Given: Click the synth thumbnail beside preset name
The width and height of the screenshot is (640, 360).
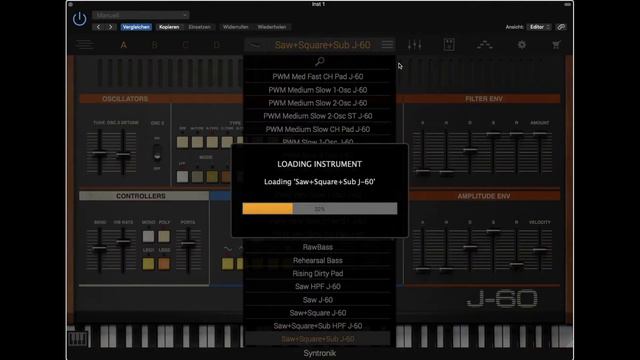Looking at the screenshot, I should tap(255, 45).
